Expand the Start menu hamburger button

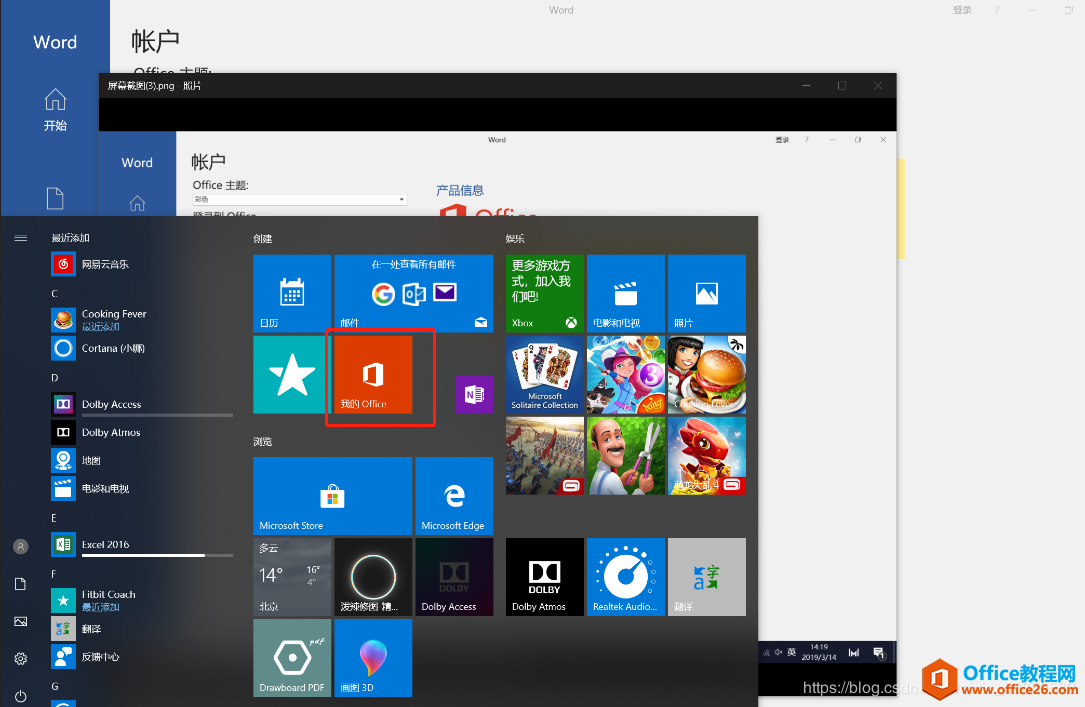[x=21, y=238]
